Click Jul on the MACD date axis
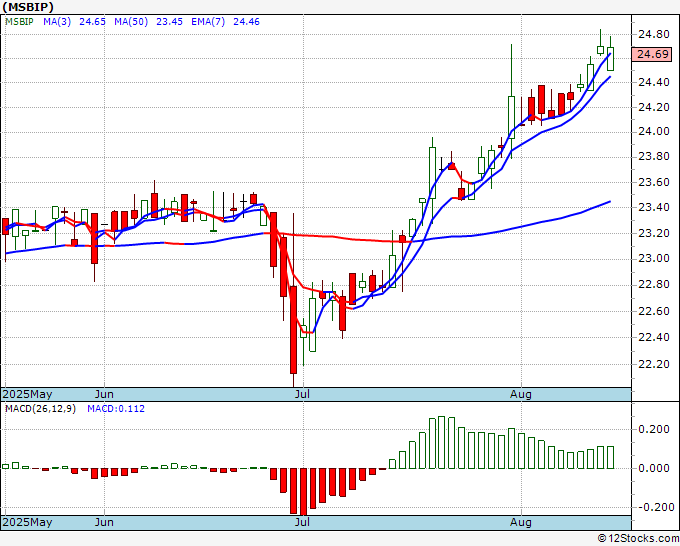Image resolution: width=680 pixels, height=546 pixels. point(302,522)
